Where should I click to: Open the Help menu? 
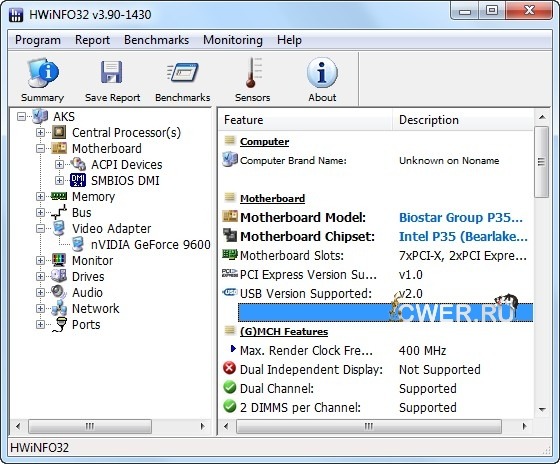tap(289, 40)
